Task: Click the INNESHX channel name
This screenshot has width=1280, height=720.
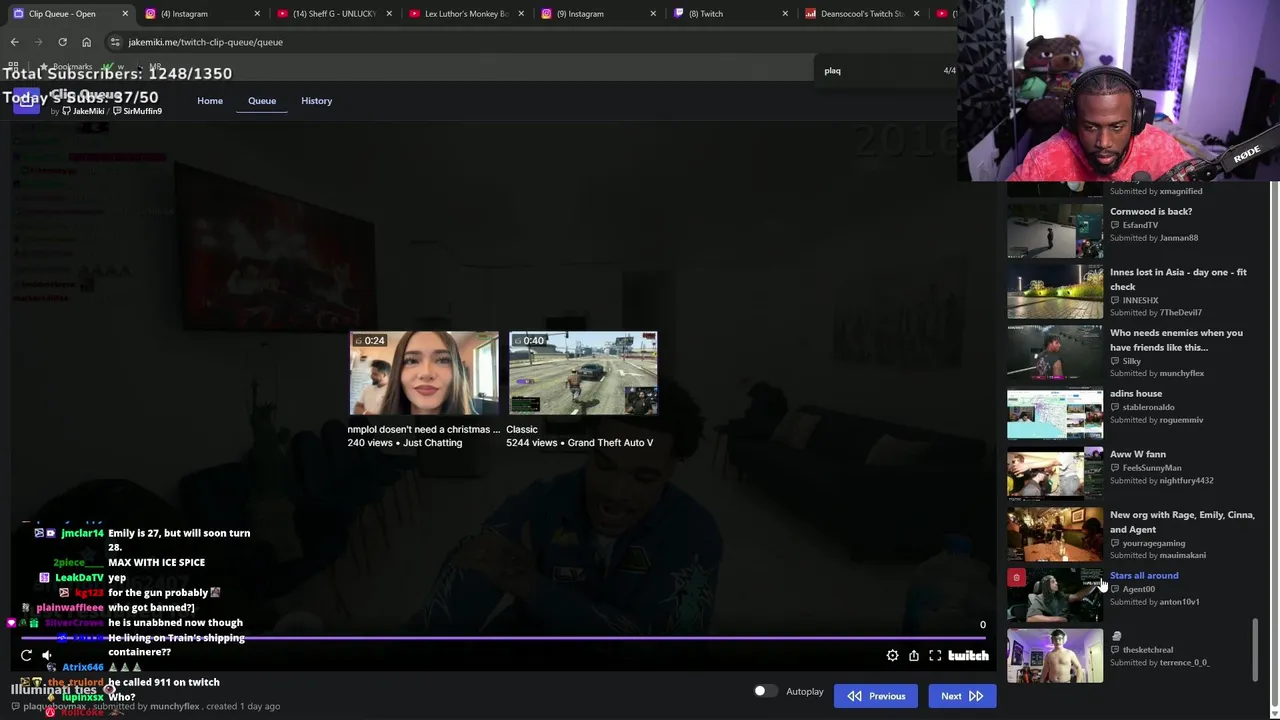Action: point(1140,300)
